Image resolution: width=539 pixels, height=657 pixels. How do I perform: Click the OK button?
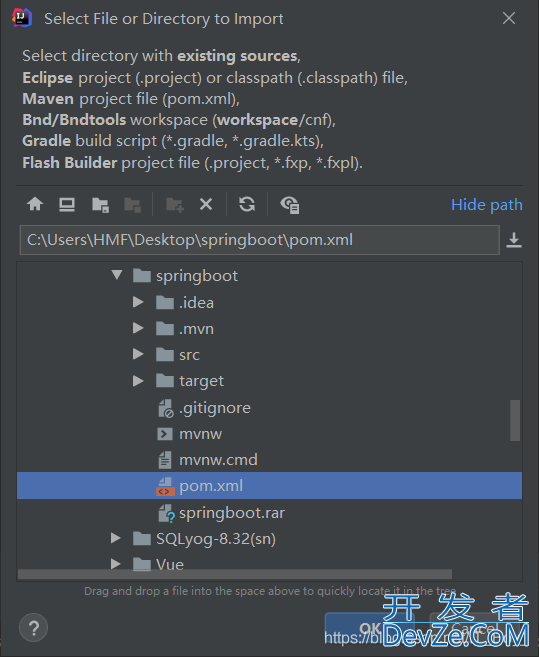(370, 628)
